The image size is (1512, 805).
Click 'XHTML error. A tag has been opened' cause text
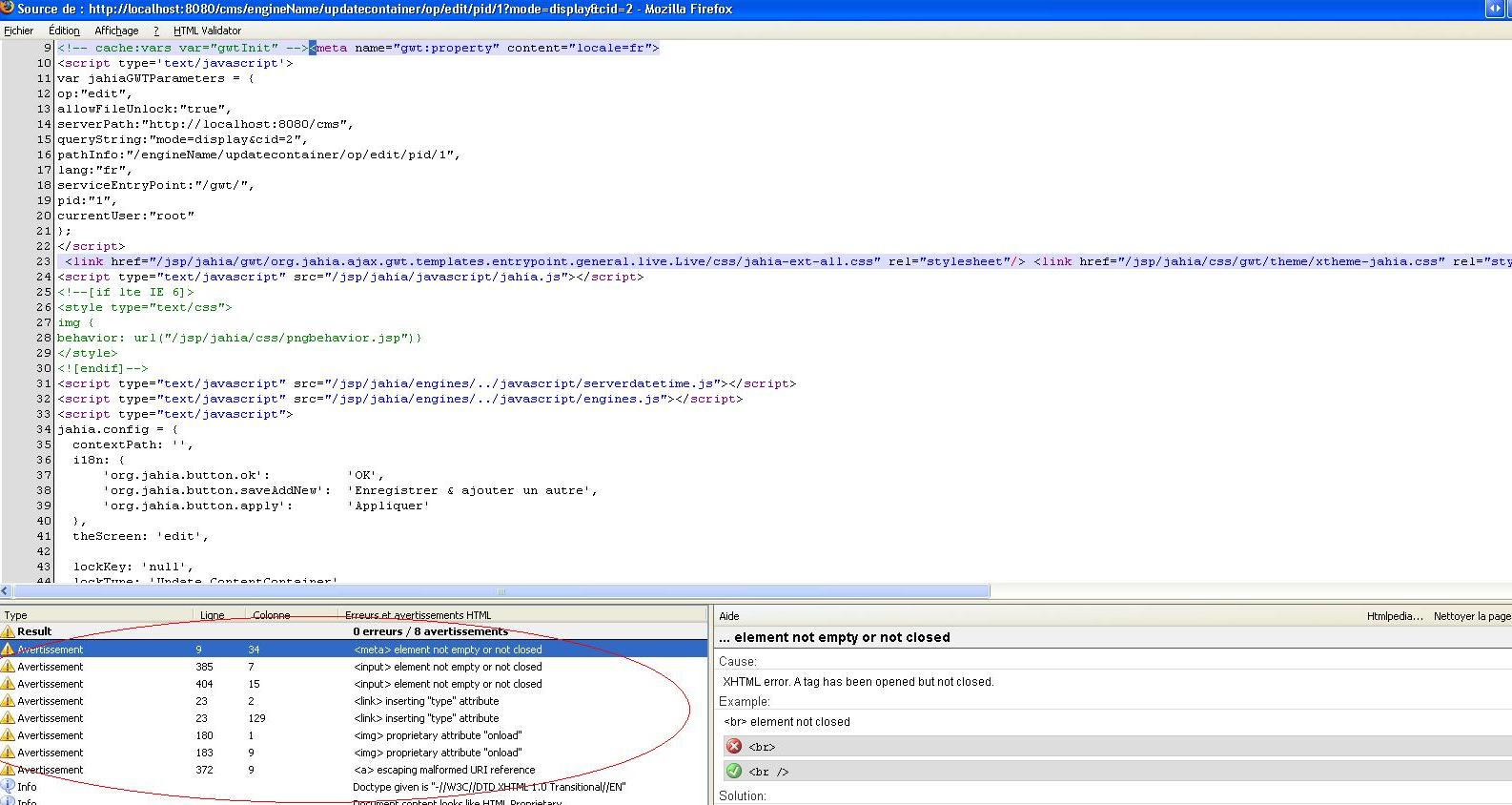point(858,682)
